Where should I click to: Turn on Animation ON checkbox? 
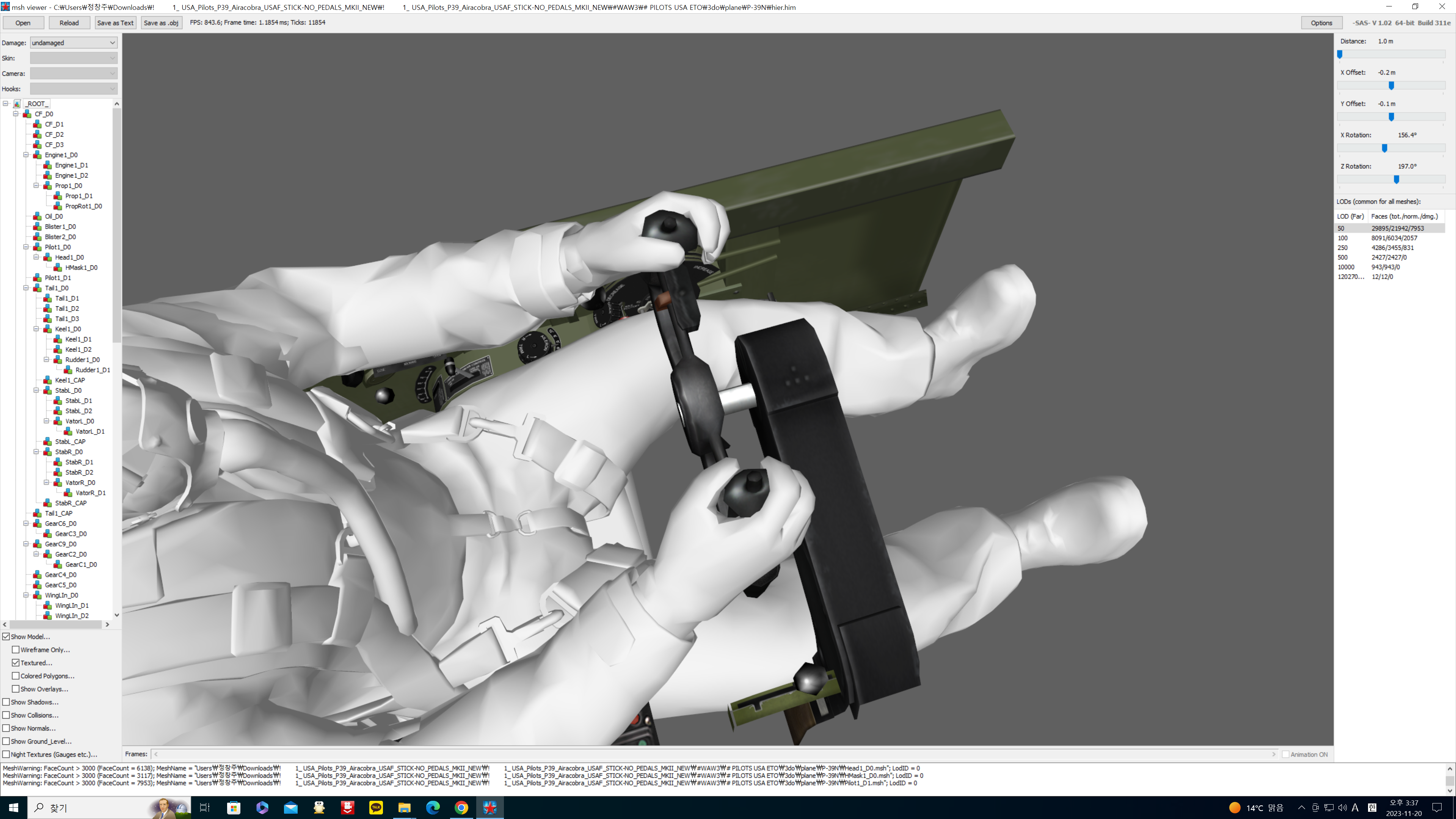1285,755
